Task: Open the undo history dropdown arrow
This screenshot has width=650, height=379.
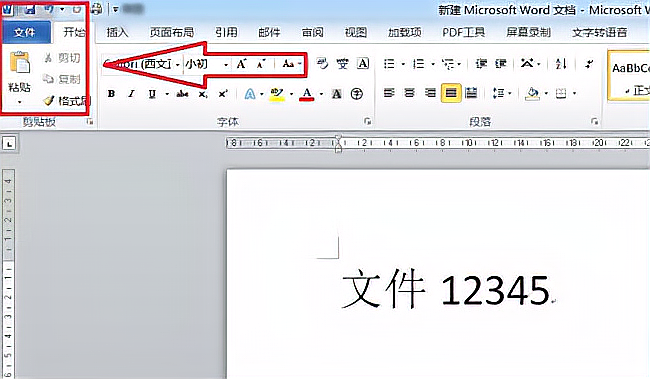Action: pos(62,9)
